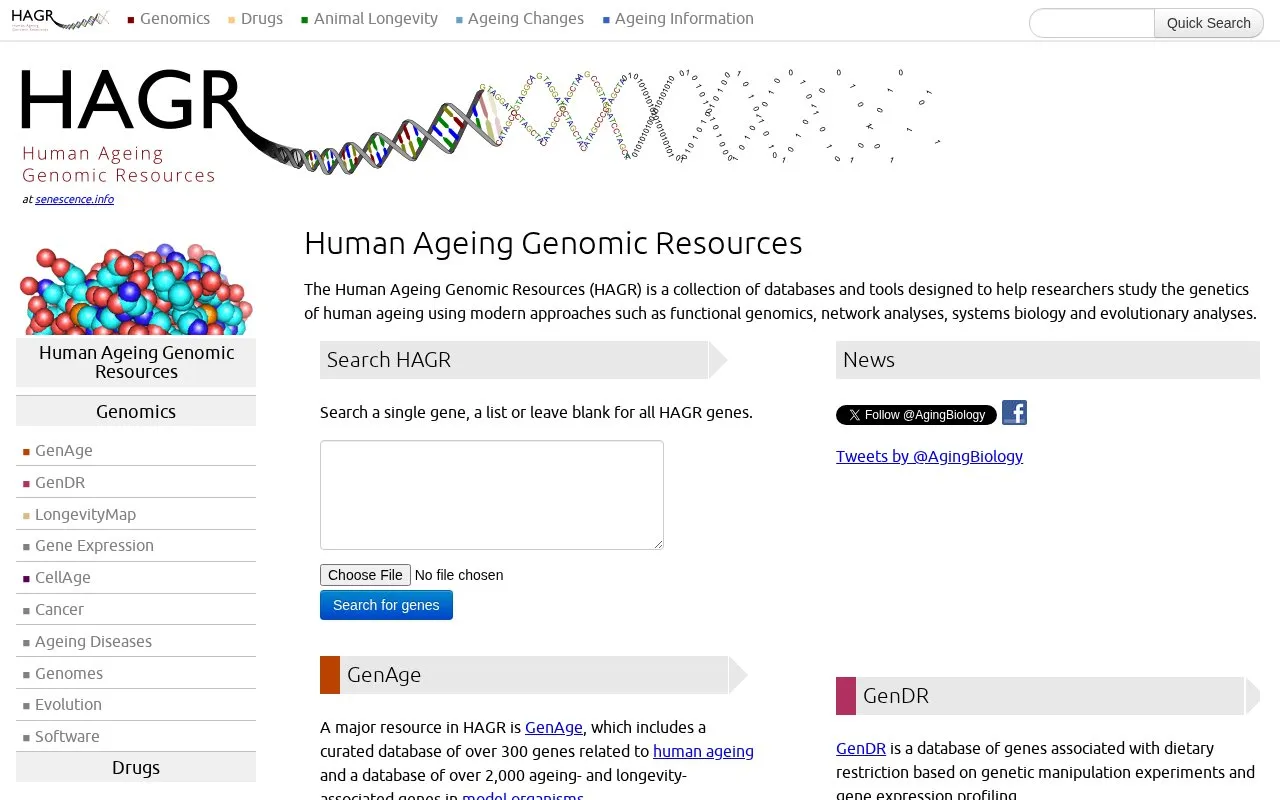Click the GenAge link in the paragraph

554,727
